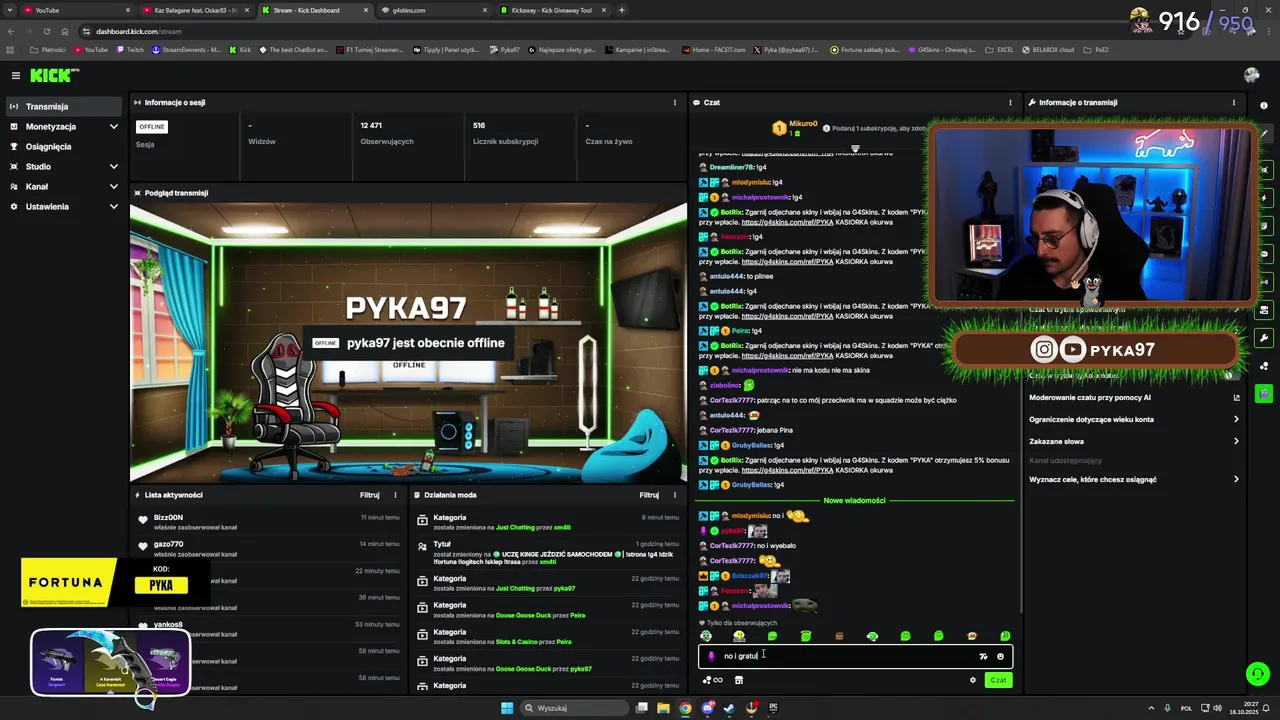Screen dimensions: 1280x720
Task: Click the browser address bar
Action: [600, 31]
